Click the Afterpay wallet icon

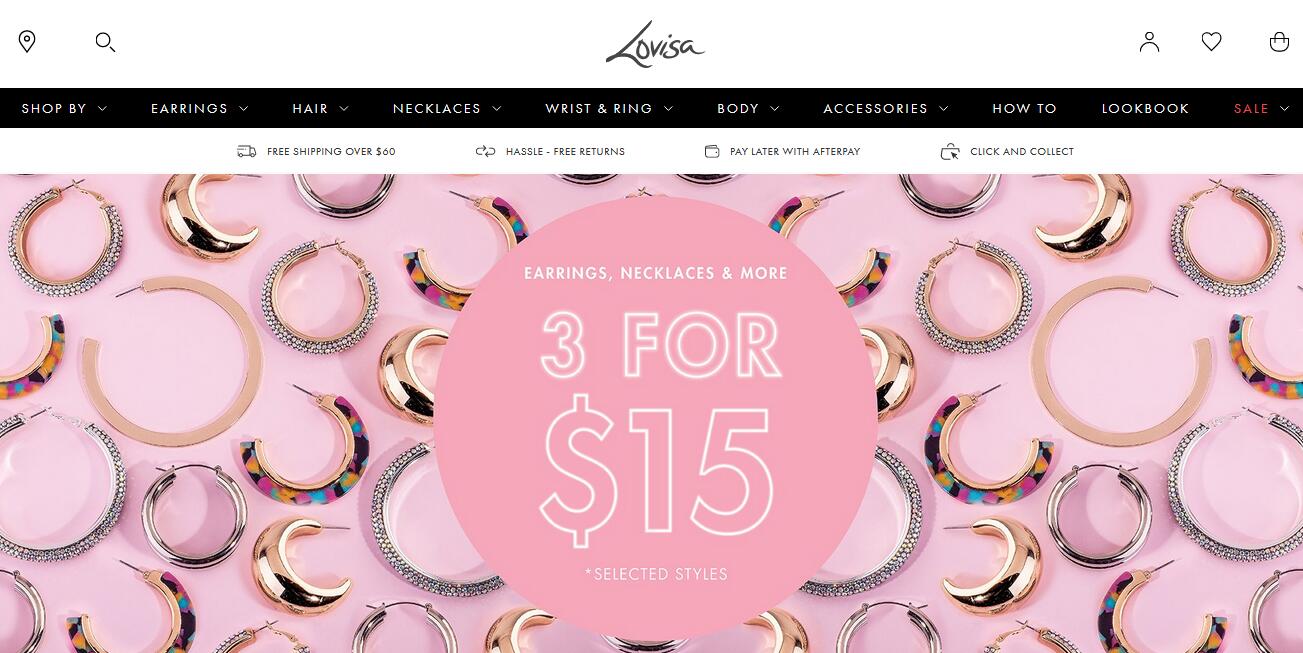pos(712,151)
